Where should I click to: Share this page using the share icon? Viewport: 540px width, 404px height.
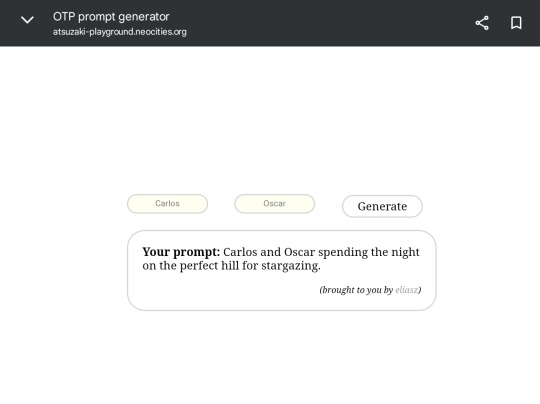[x=482, y=23]
